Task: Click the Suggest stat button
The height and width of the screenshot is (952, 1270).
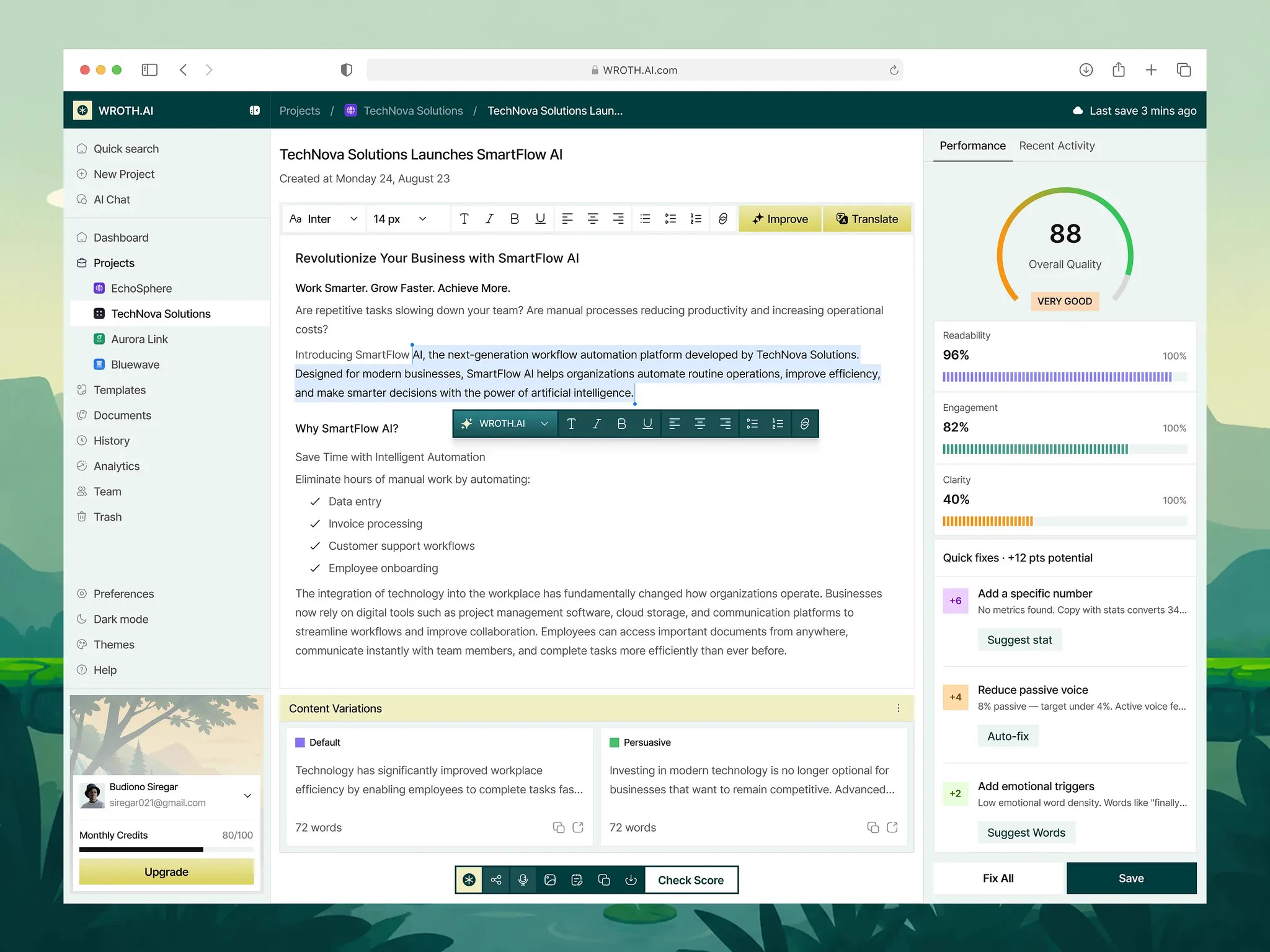Action: [x=1019, y=640]
